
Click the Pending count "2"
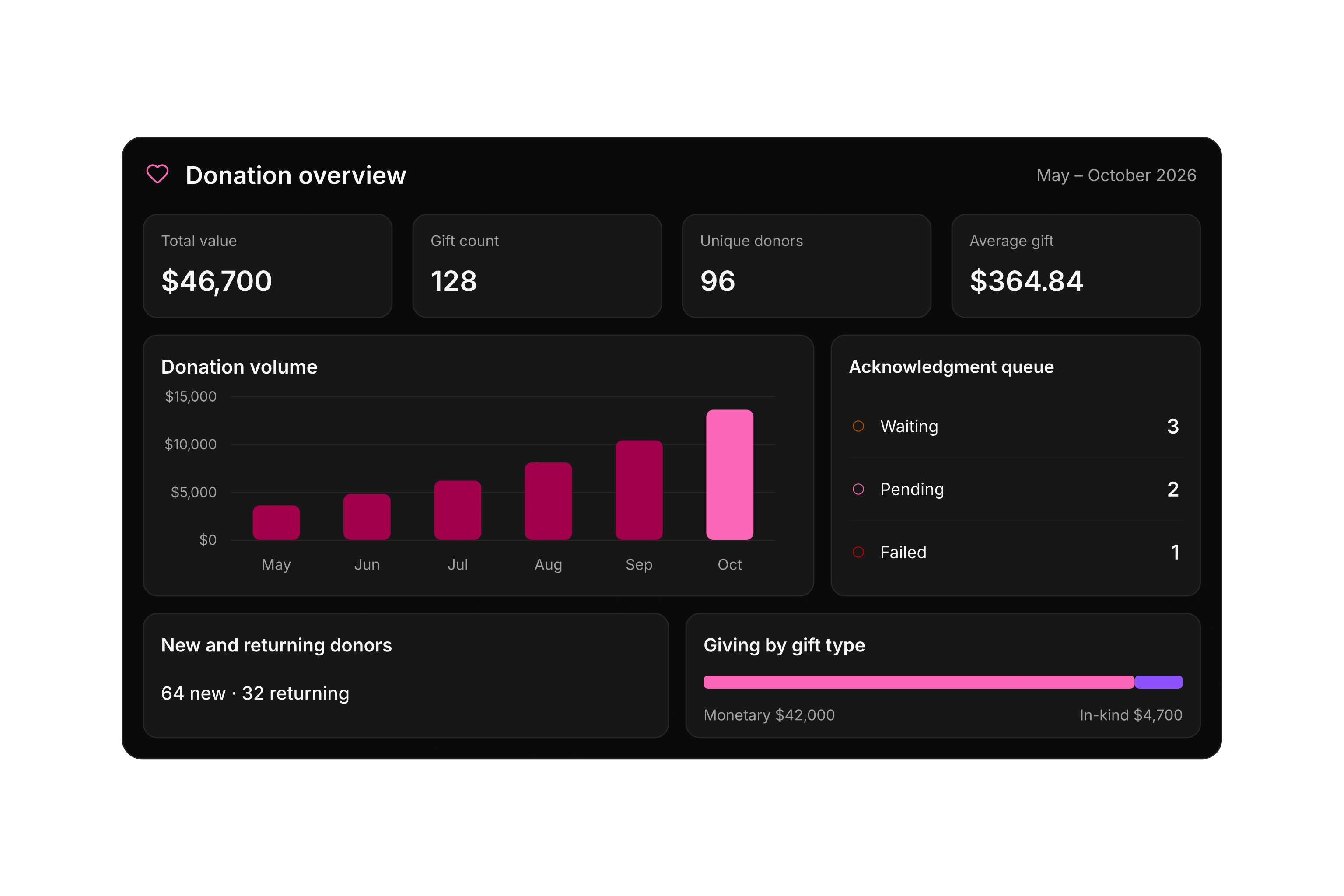point(1173,489)
